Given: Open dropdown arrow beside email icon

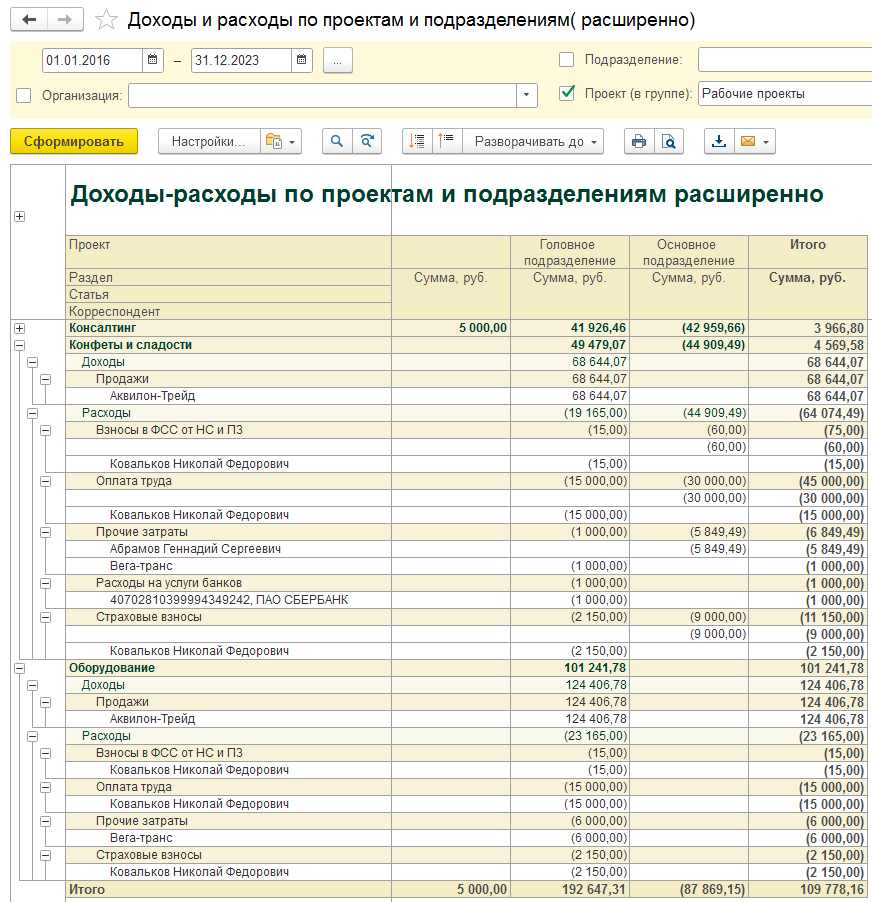Looking at the screenshot, I should 766,142.
